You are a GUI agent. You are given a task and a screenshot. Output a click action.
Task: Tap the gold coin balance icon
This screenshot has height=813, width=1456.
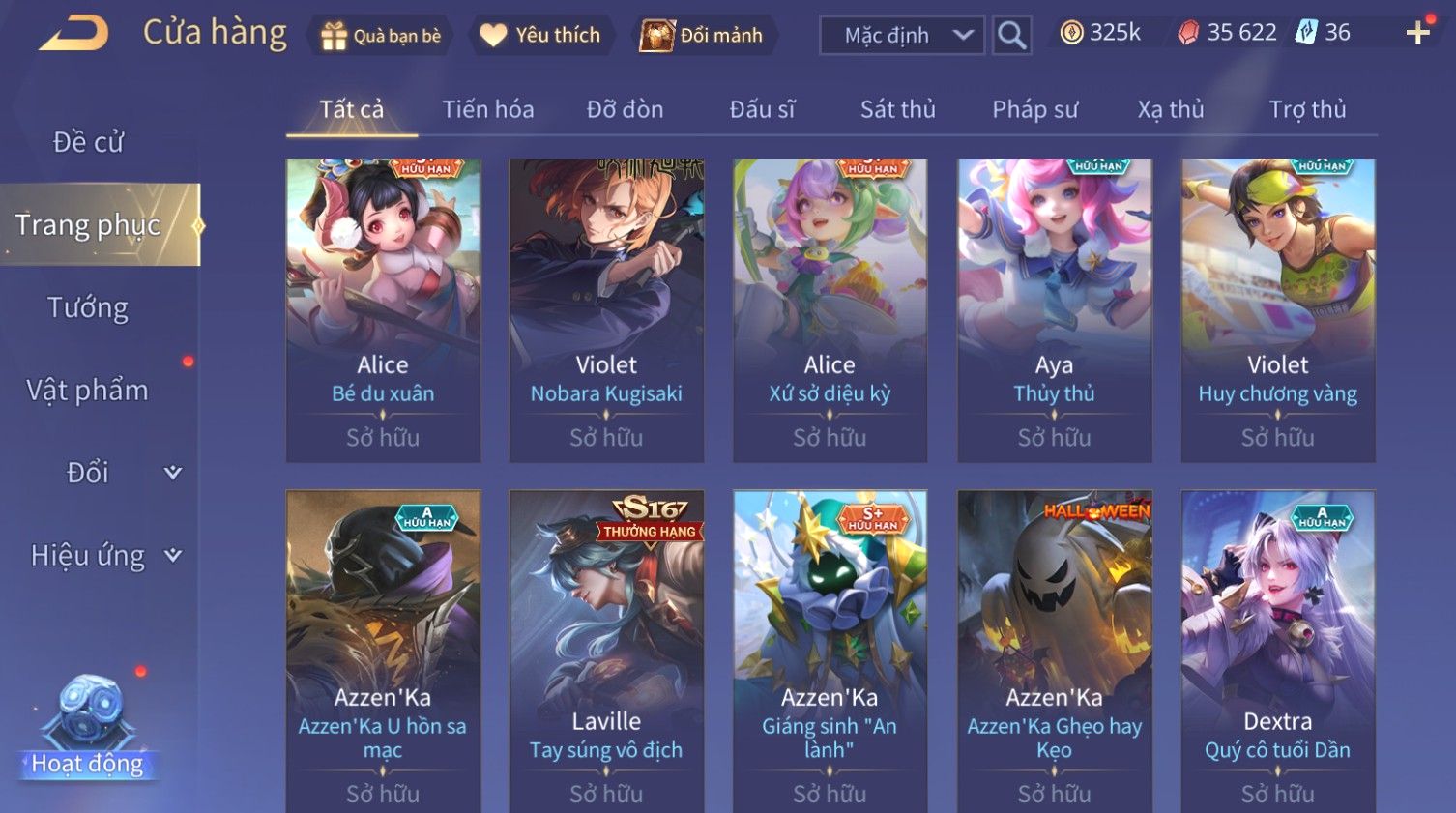tap(1071, 33)
